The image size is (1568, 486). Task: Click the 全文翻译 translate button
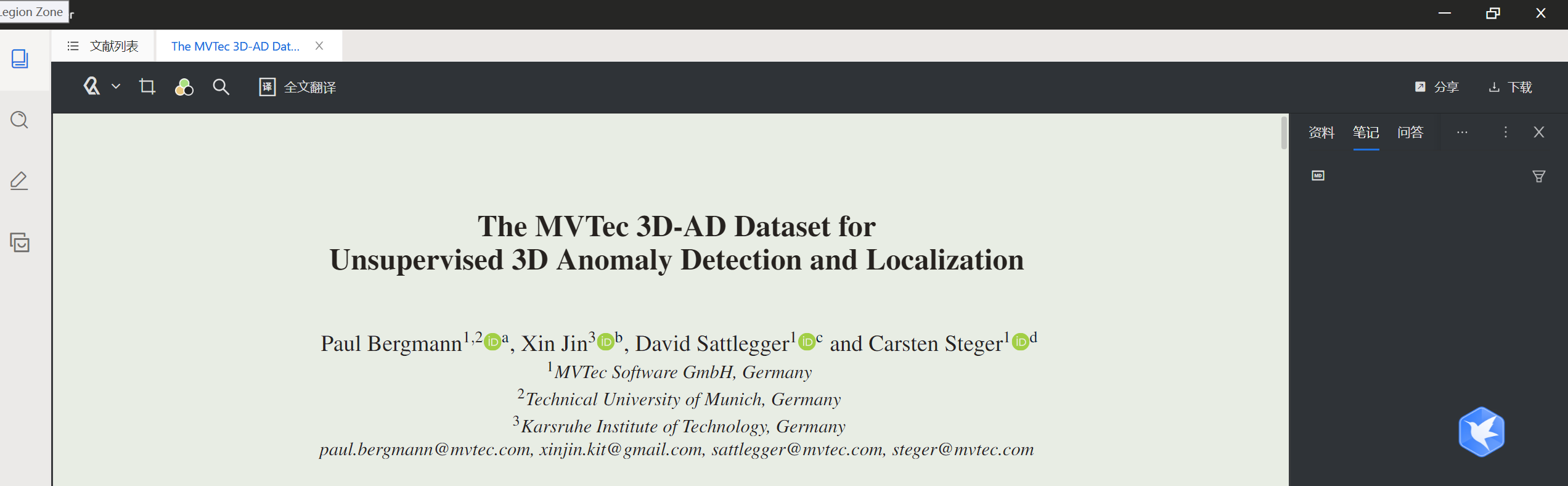(298, 87)
